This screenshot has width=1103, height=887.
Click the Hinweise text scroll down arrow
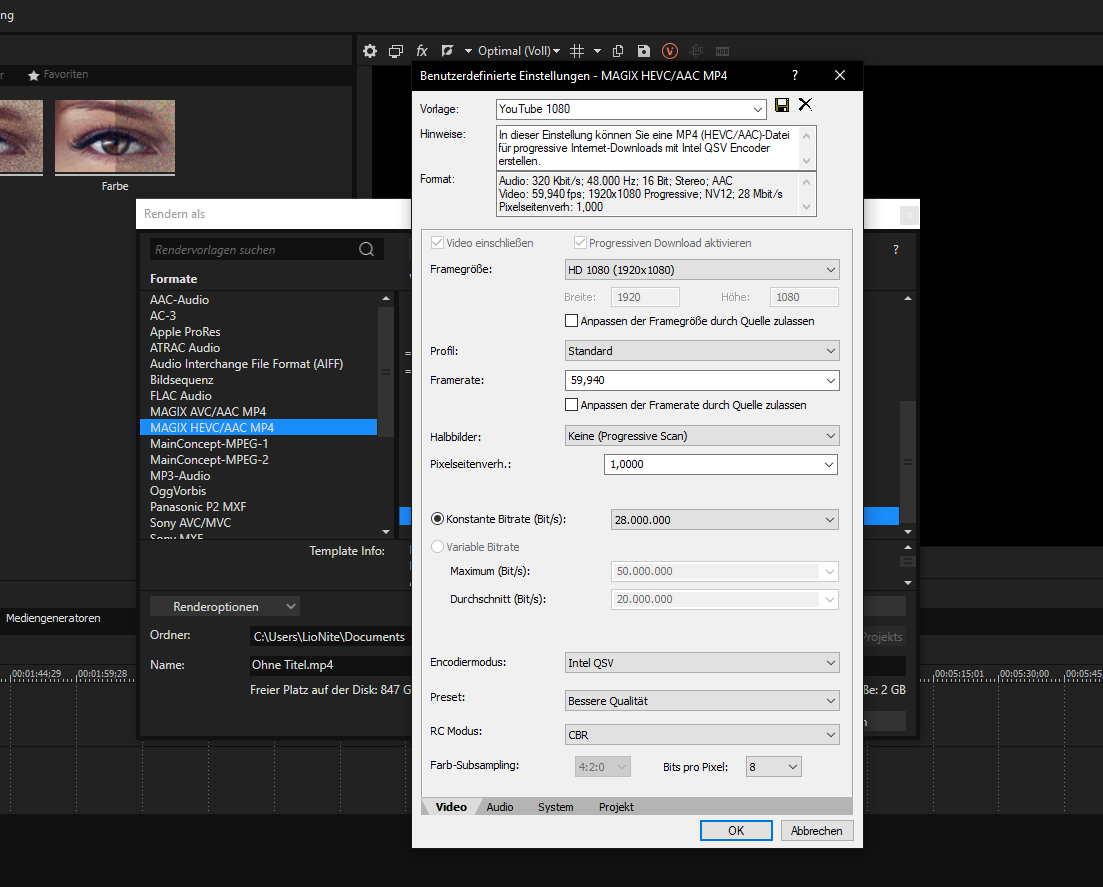coord(807,161)
